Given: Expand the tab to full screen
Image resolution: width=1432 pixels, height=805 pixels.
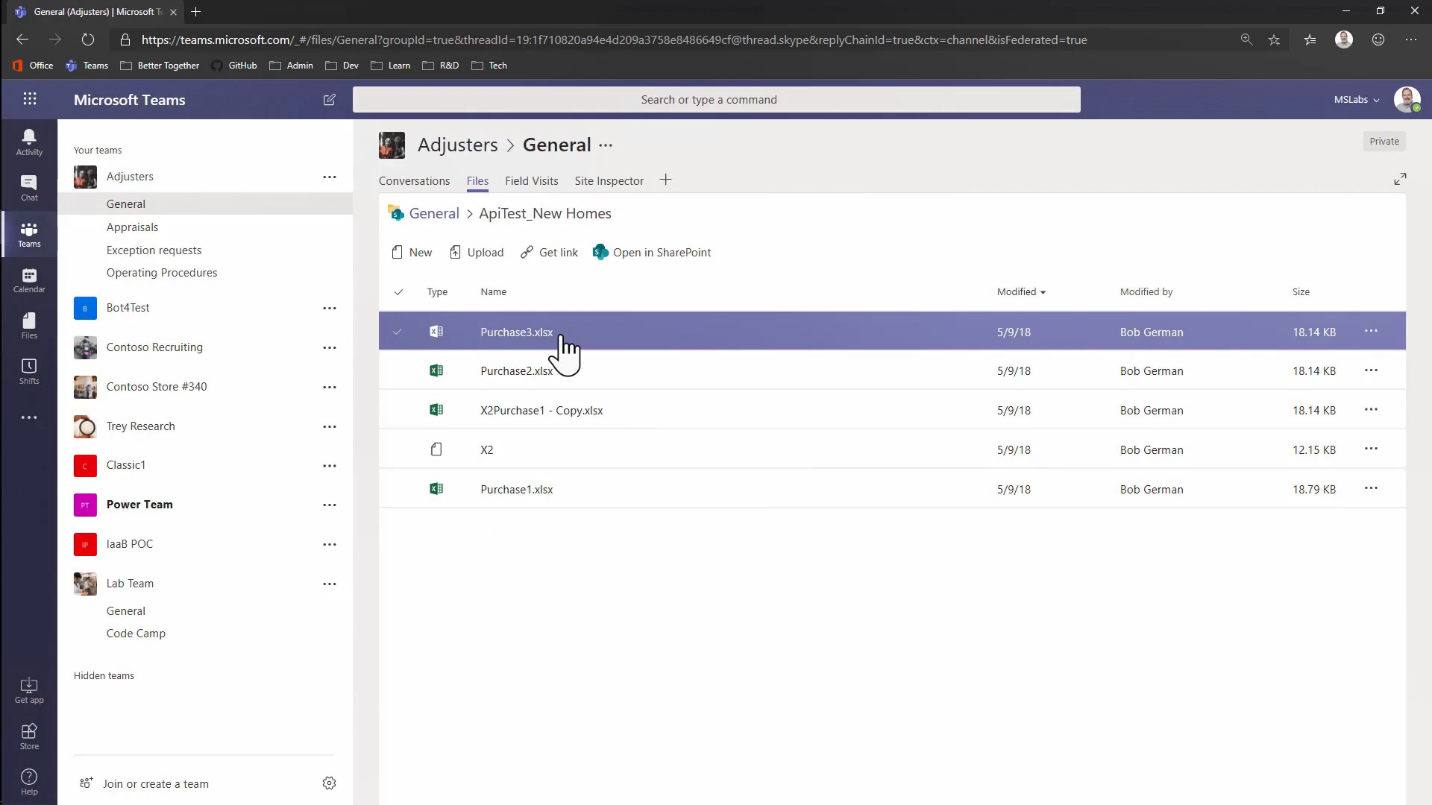Looking at the screenshot, I should (1400, 179).
